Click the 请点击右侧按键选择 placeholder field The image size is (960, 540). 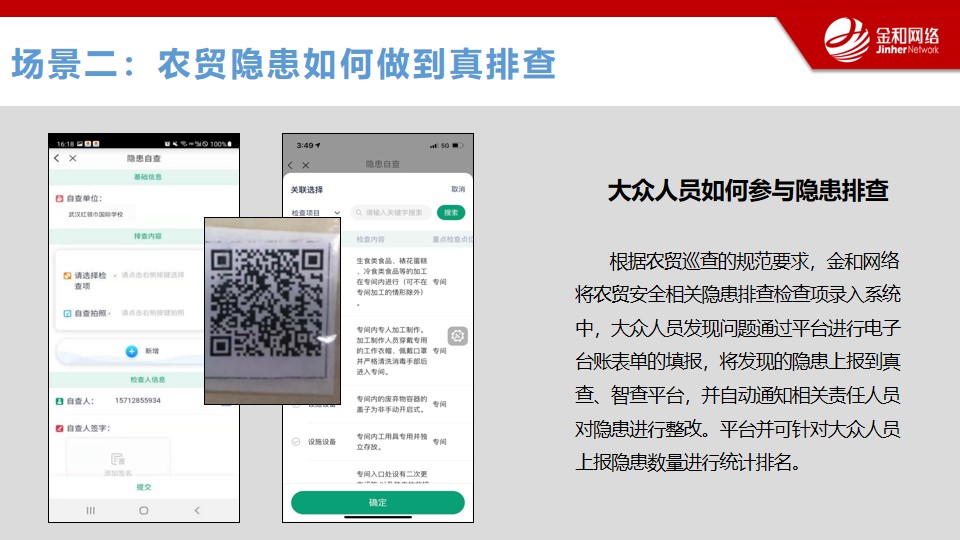(152, 276)
